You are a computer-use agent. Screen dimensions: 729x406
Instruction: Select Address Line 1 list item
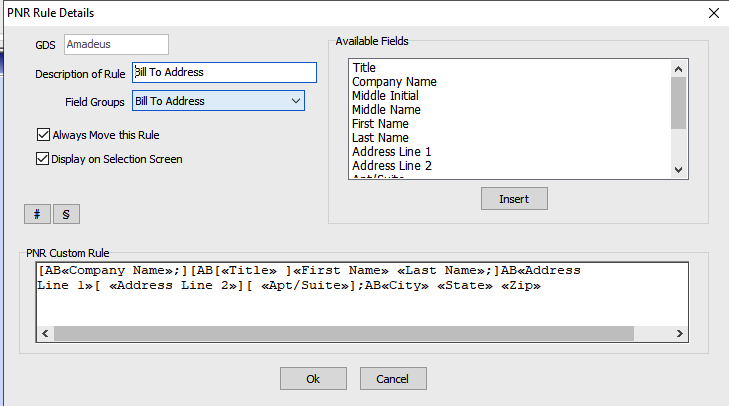(391, 152)
